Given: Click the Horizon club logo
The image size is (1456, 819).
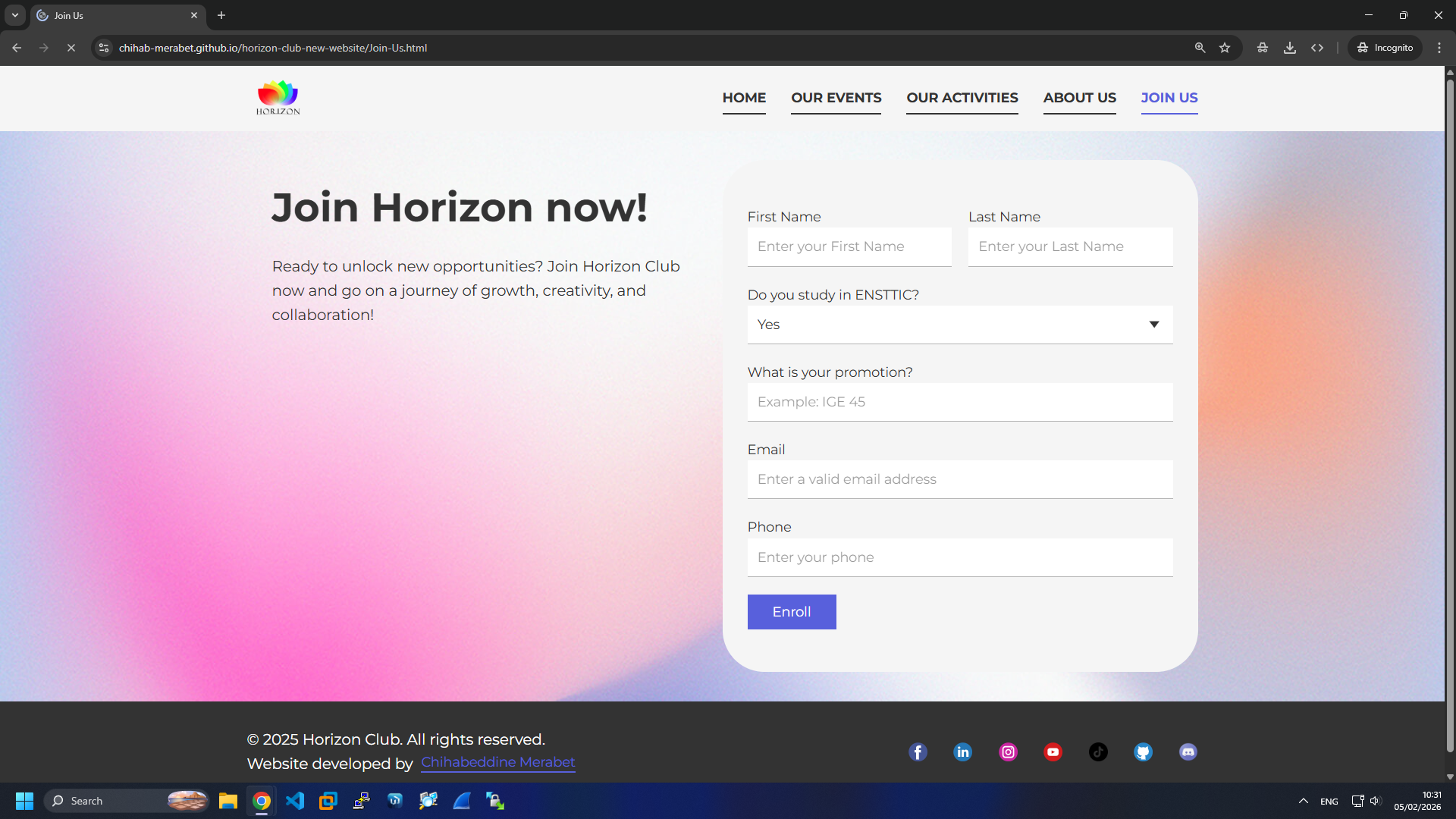Looking at the screenshot, I should pyautogui.click(x=278, y=97).
